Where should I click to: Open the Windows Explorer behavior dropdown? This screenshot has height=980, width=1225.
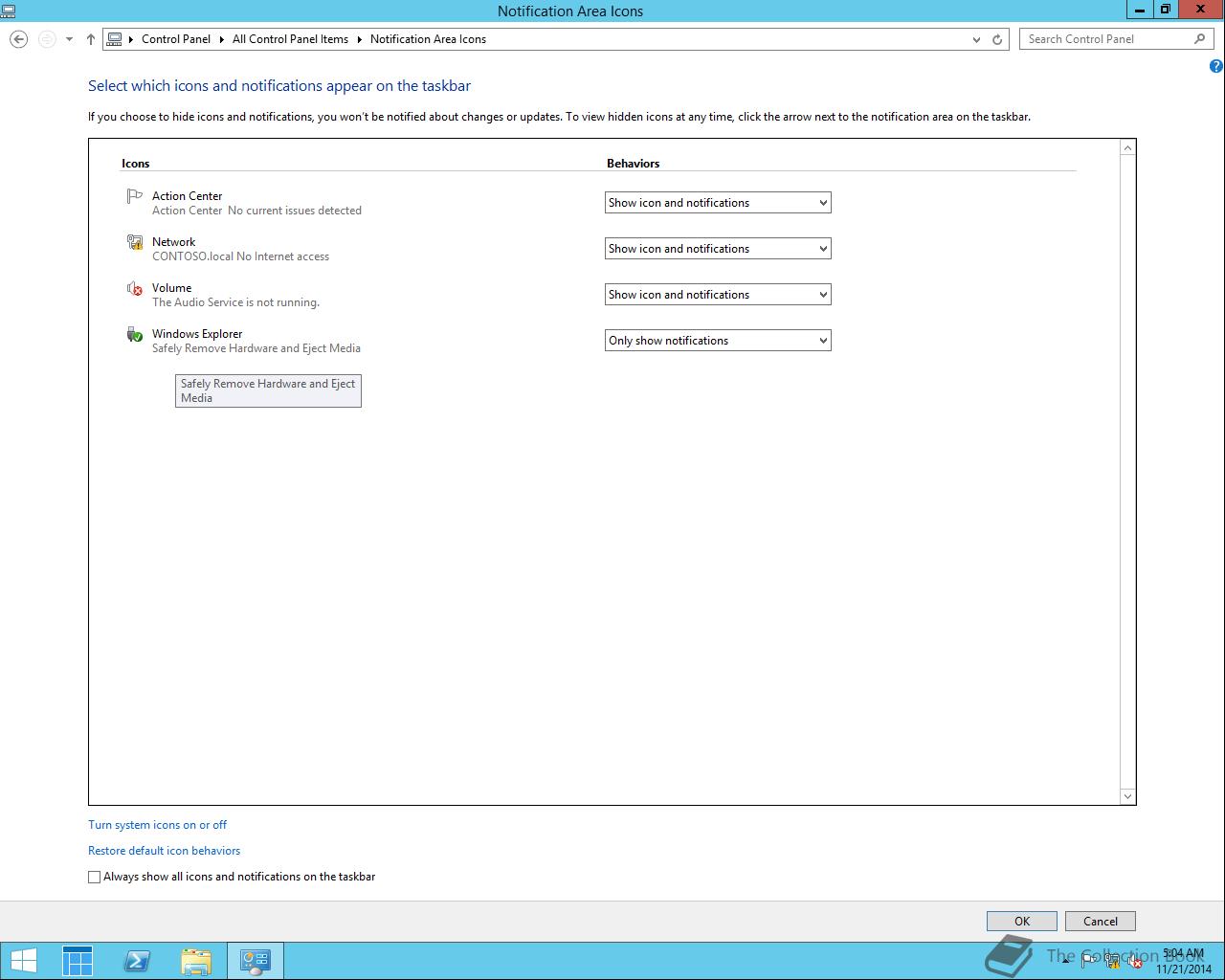coord(718,341)
